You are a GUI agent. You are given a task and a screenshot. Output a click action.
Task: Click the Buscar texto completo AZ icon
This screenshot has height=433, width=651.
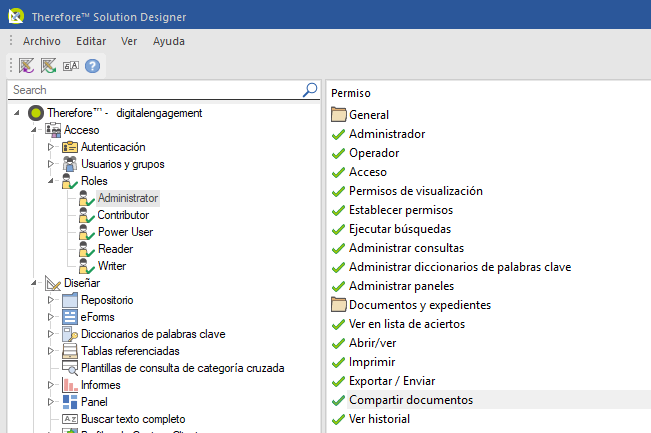70,419
